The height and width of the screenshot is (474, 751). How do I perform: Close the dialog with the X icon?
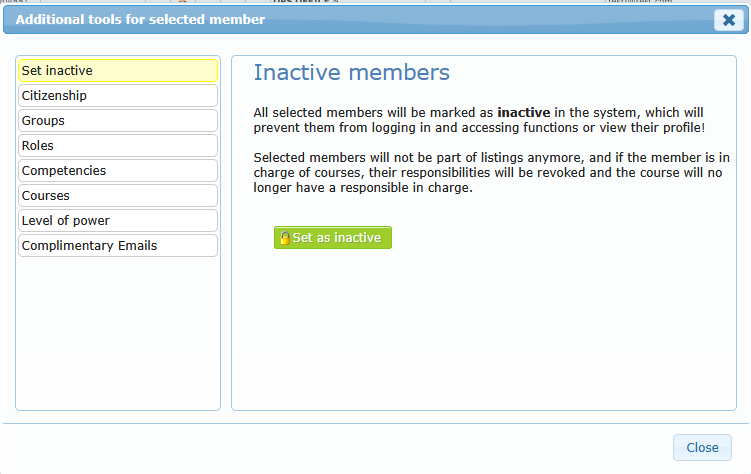[728, 20]
